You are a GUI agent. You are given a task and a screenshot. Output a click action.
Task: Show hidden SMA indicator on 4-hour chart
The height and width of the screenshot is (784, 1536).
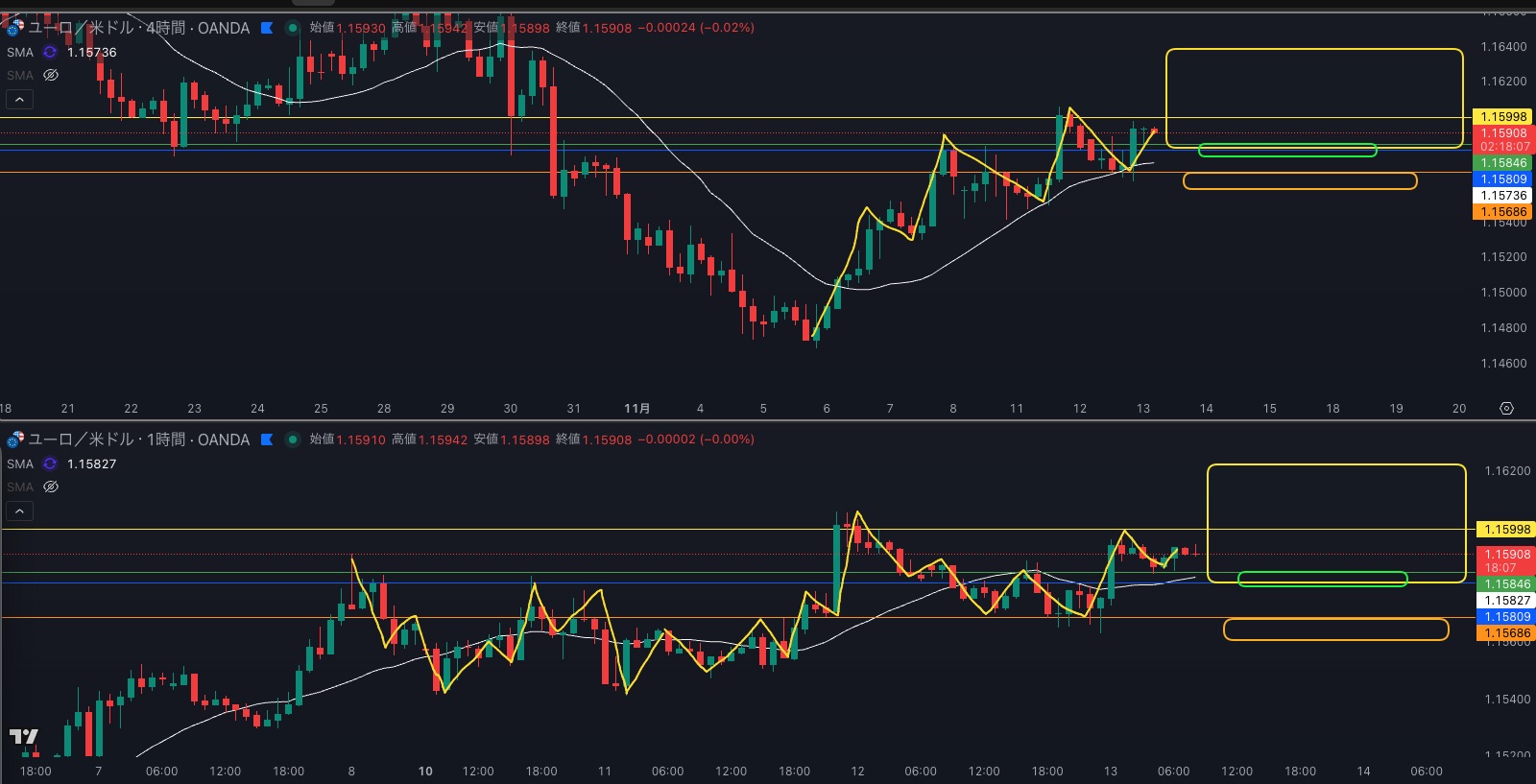pyautogui.click(x=51, y=75)
